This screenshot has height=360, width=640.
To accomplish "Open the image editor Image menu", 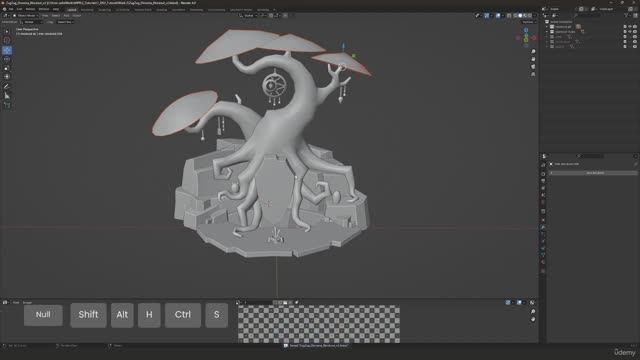I will pos(27,302).
